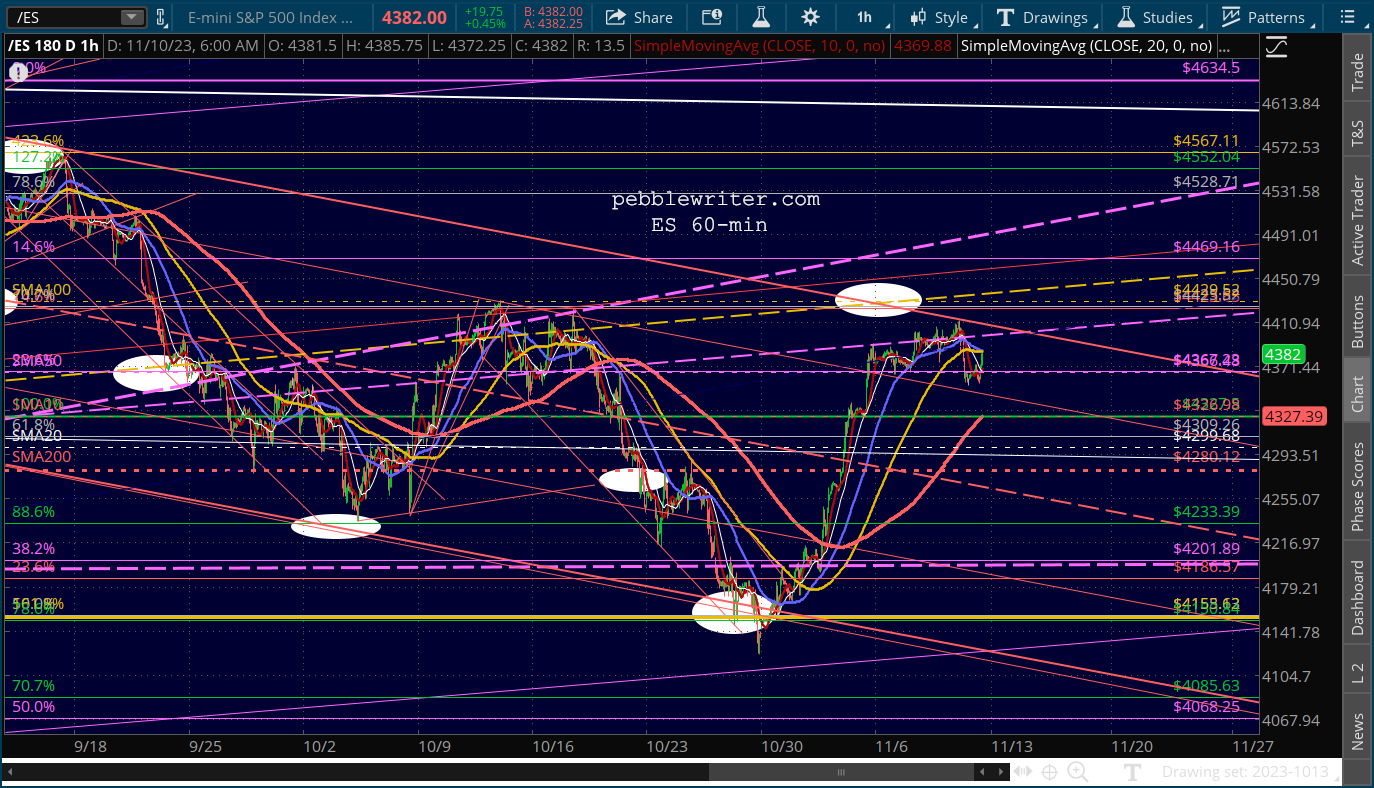Click the horizontal chart scrollbar thumb
1374x788 pixels.
[841, 771]
